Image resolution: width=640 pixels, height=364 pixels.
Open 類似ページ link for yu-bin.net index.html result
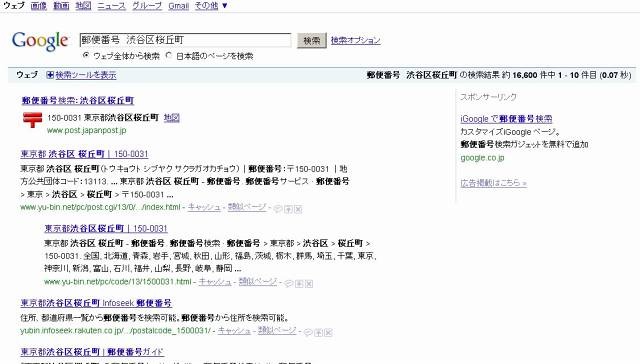tap(247, 207)
